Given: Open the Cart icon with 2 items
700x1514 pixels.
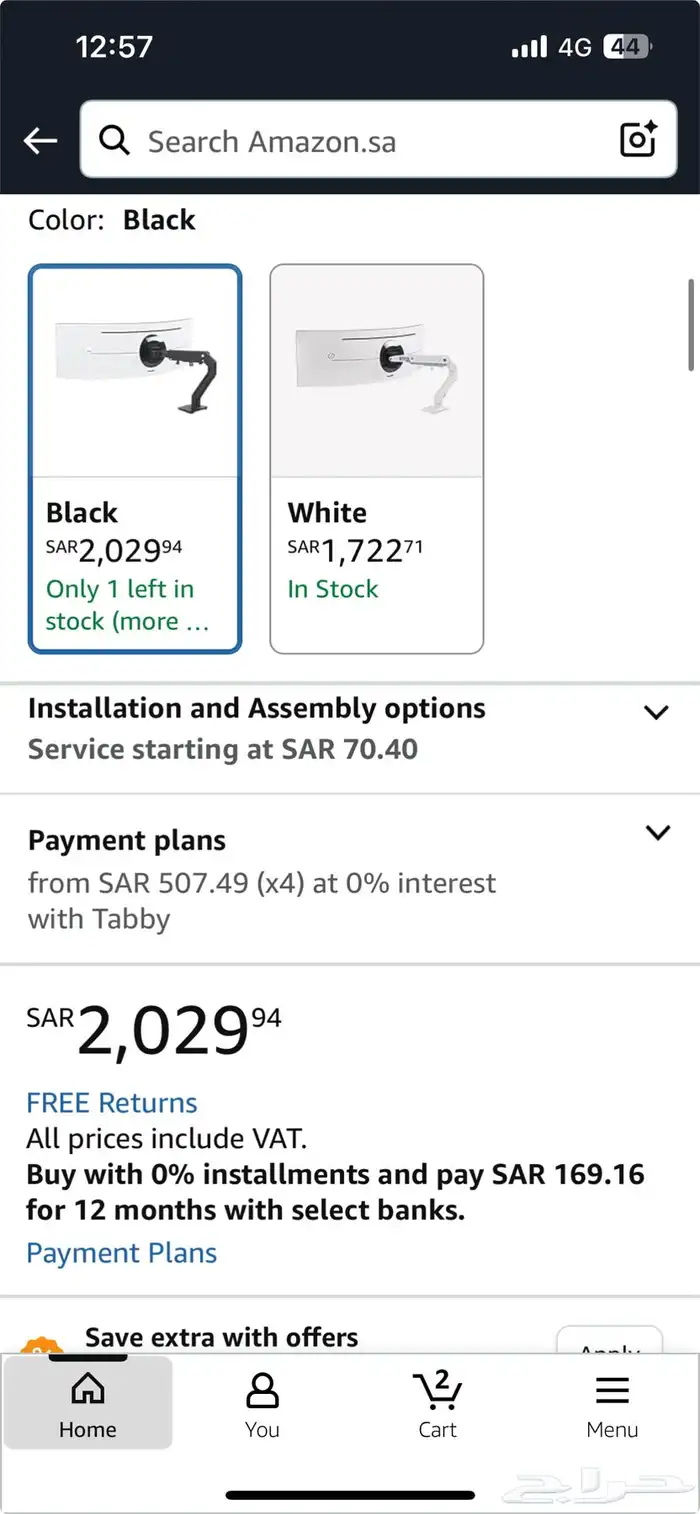Looking at the screenshot, I should pos(437,1391).
